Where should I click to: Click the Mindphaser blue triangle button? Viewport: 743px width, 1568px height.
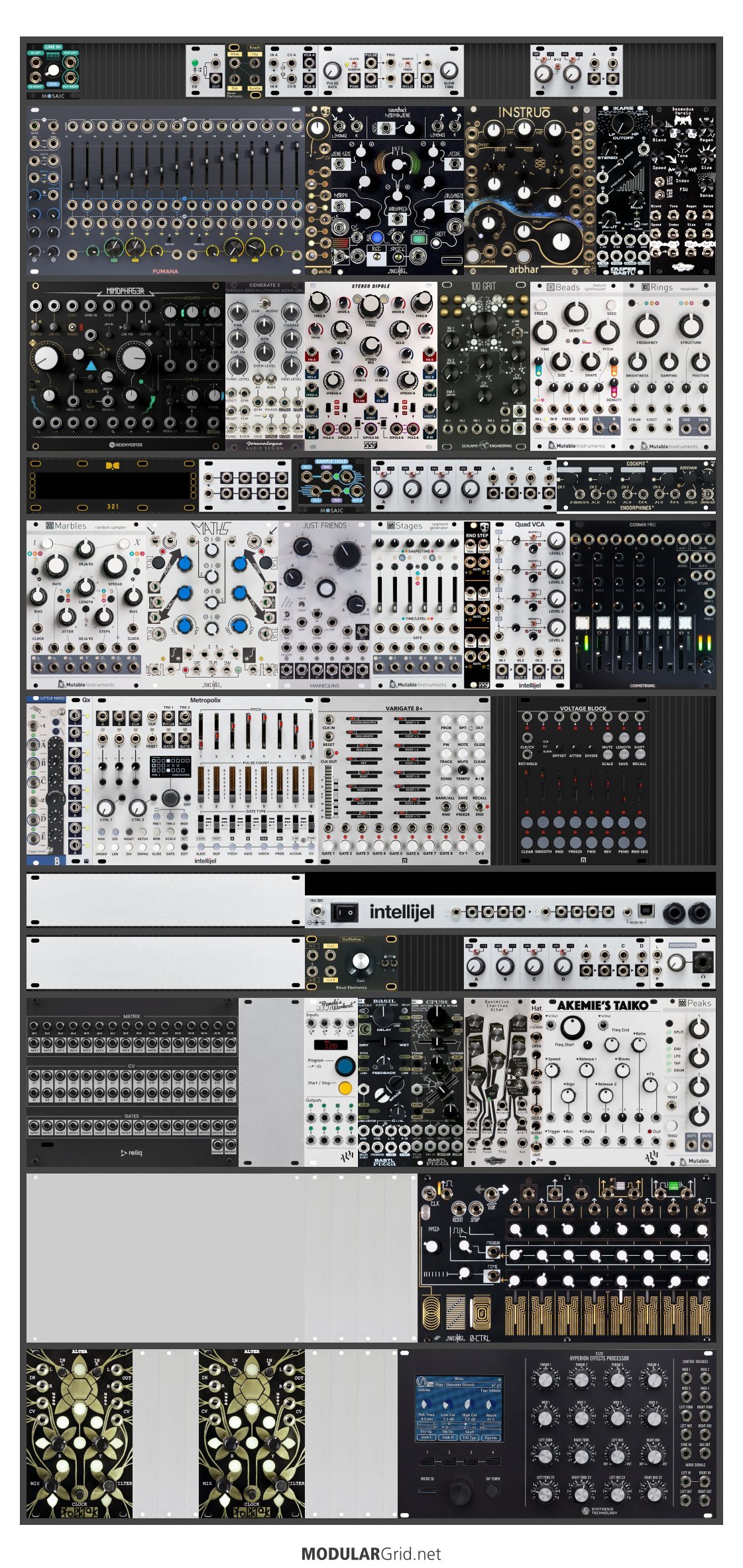point(91,366)
